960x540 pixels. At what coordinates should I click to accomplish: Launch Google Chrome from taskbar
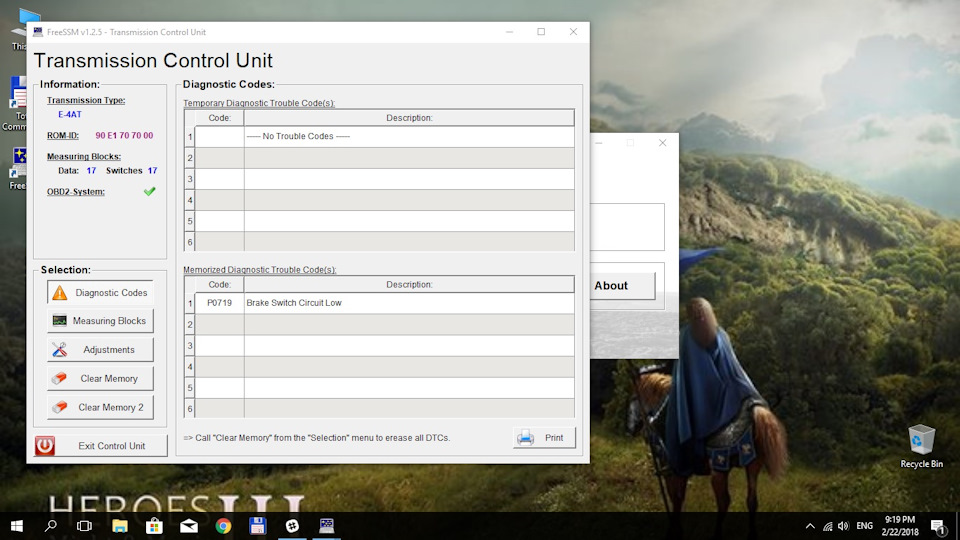pos(223,526)
